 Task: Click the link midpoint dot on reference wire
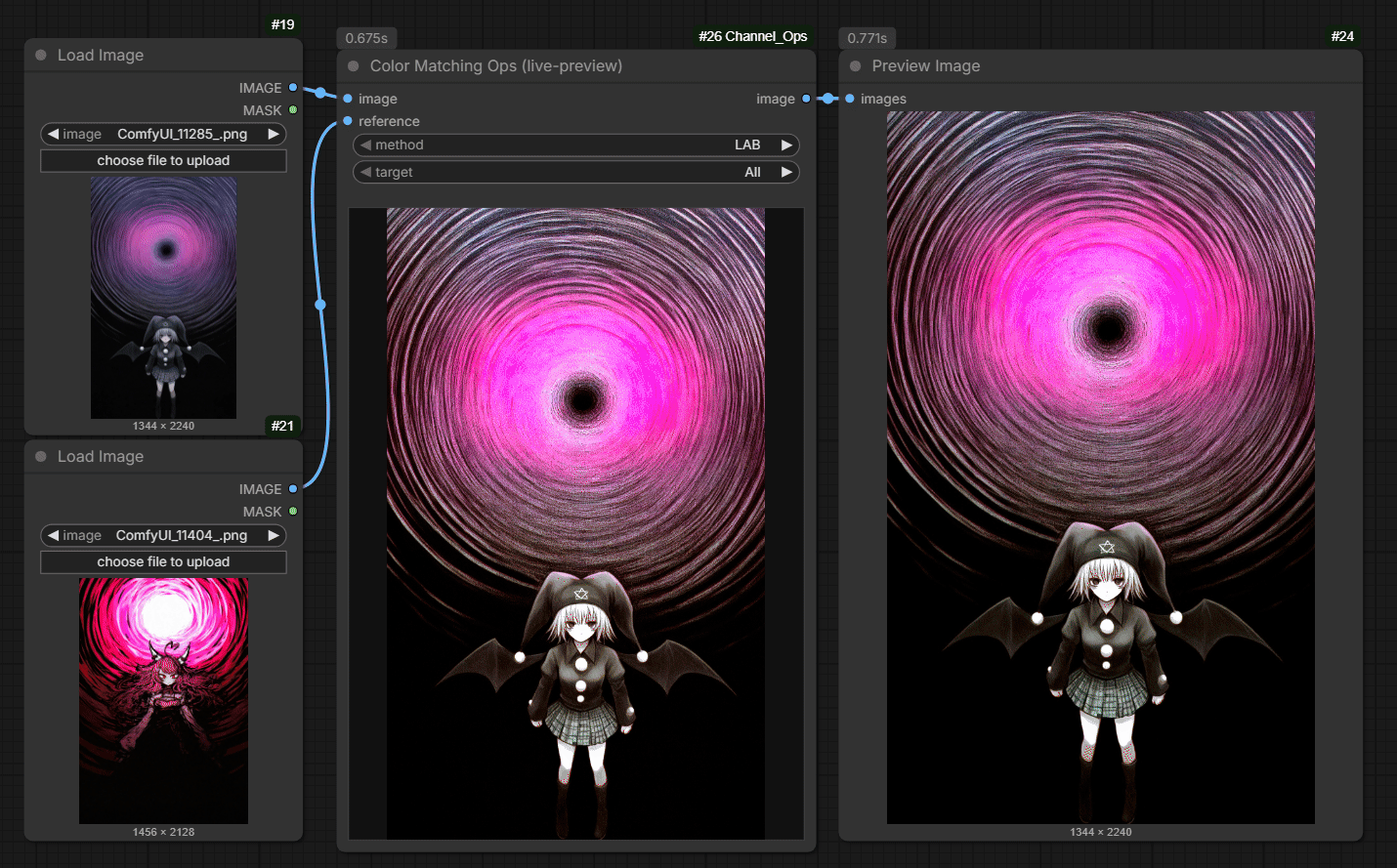(320, 305)
